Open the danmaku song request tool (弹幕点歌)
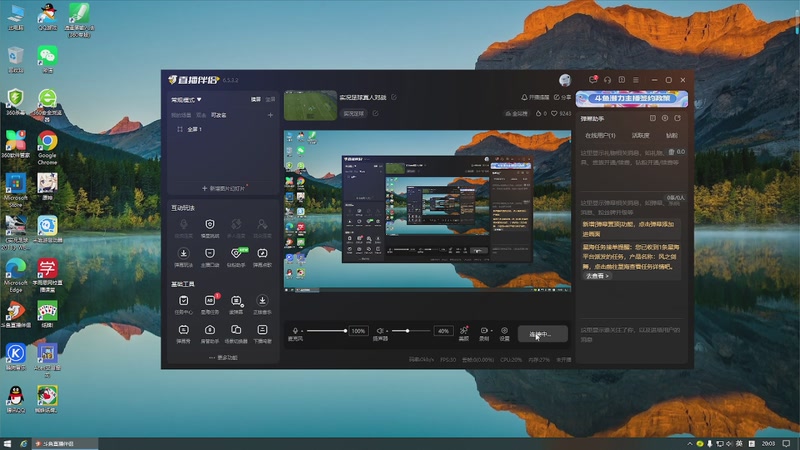The image size is (800, 450). 262,257
